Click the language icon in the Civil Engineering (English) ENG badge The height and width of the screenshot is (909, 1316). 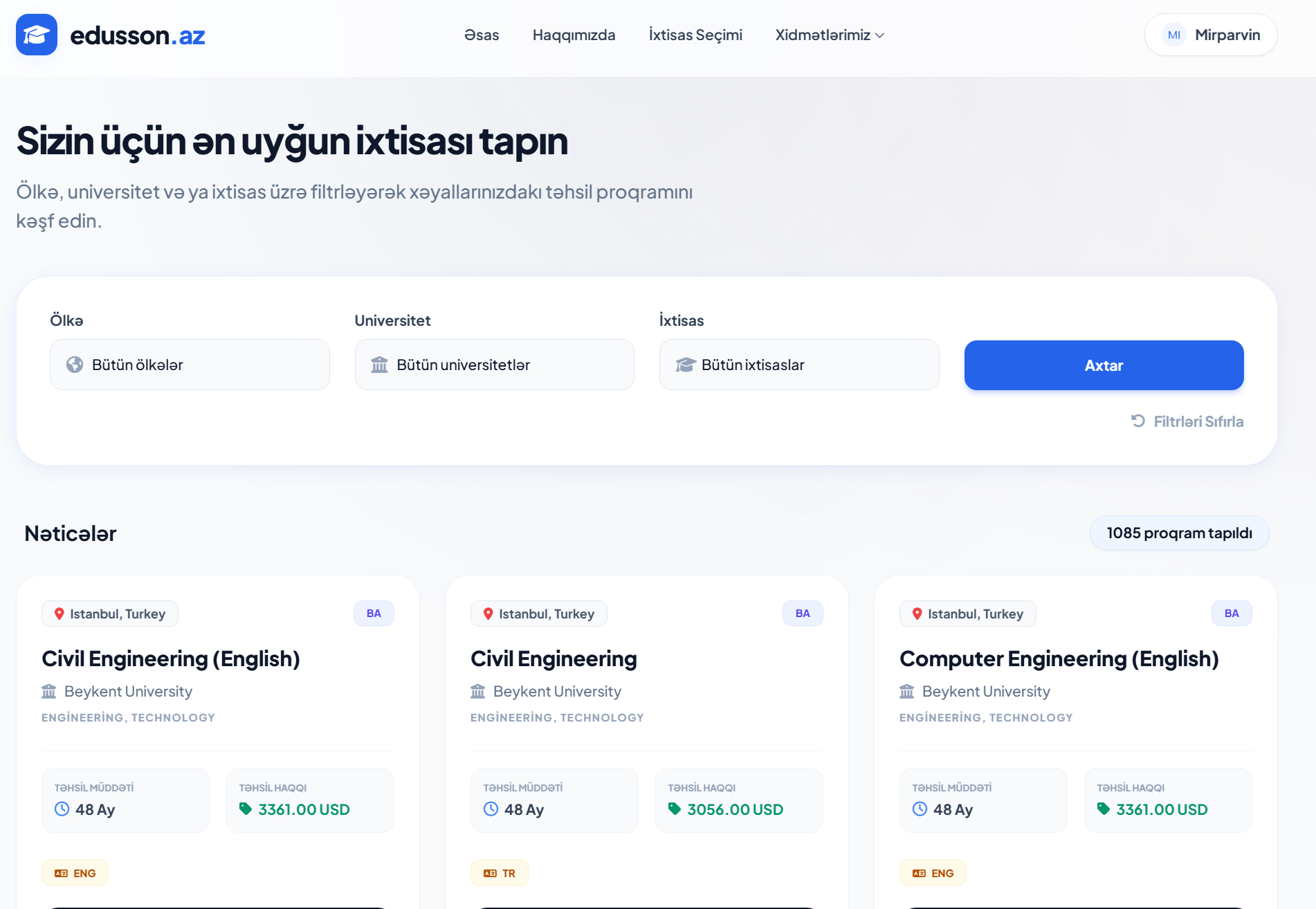coord(62,873)
